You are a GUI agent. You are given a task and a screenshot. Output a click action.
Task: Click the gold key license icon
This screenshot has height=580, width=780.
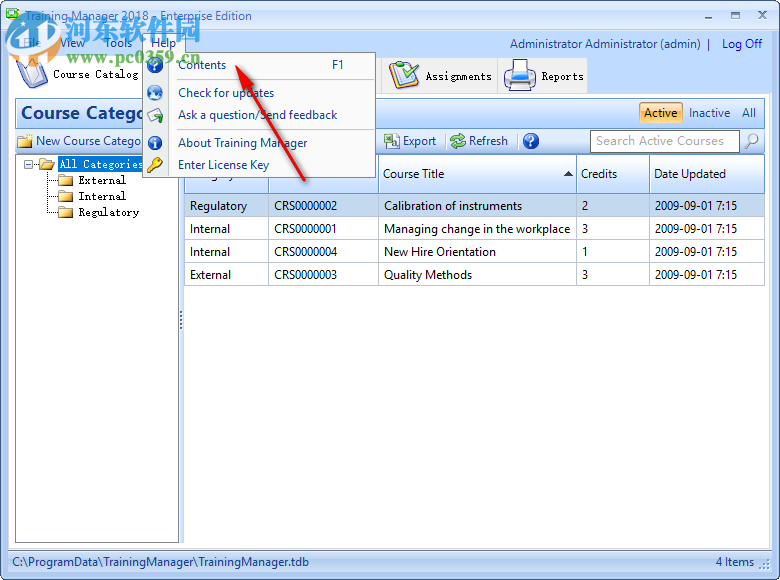(155, 165)
